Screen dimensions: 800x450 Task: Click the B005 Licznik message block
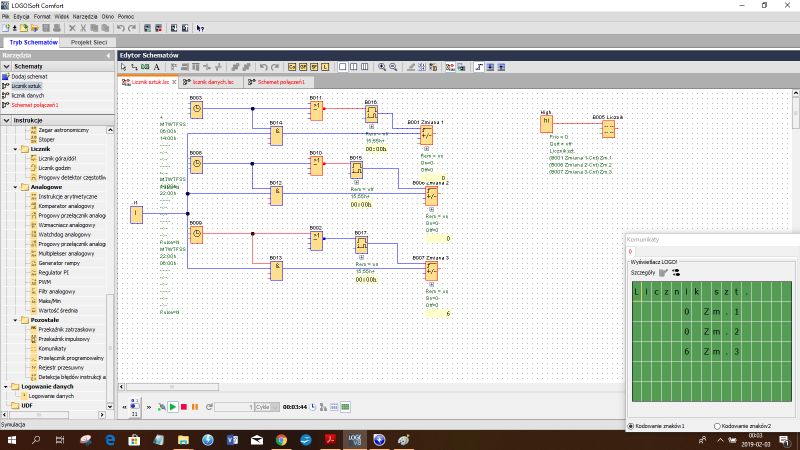click(609, 129)
